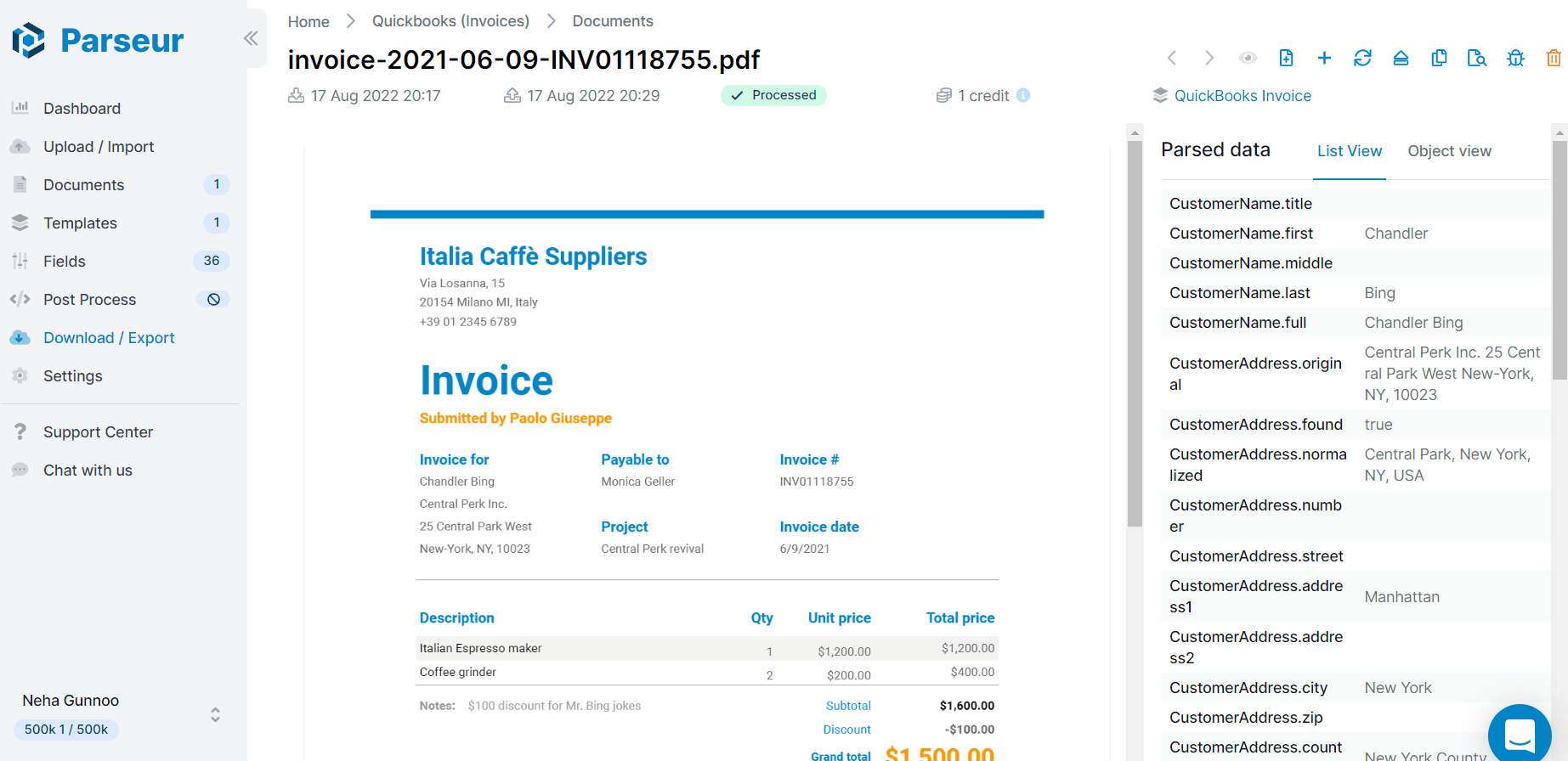
Task: Click the Fields count badge 36
Action: coord(212,261)
